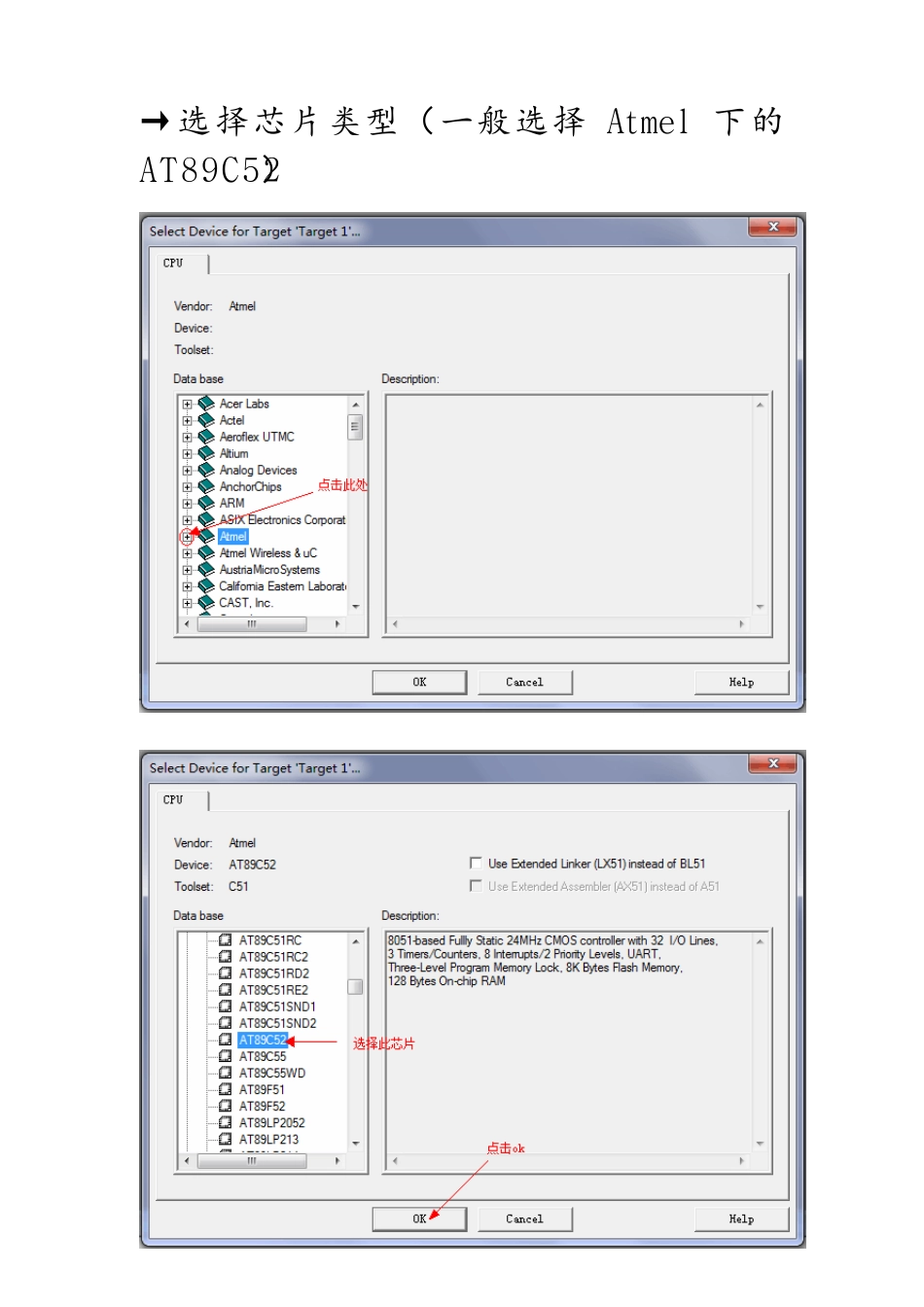Click the device list scroll-up arrow
924x1307 pixels.
[x=355, y=940]
